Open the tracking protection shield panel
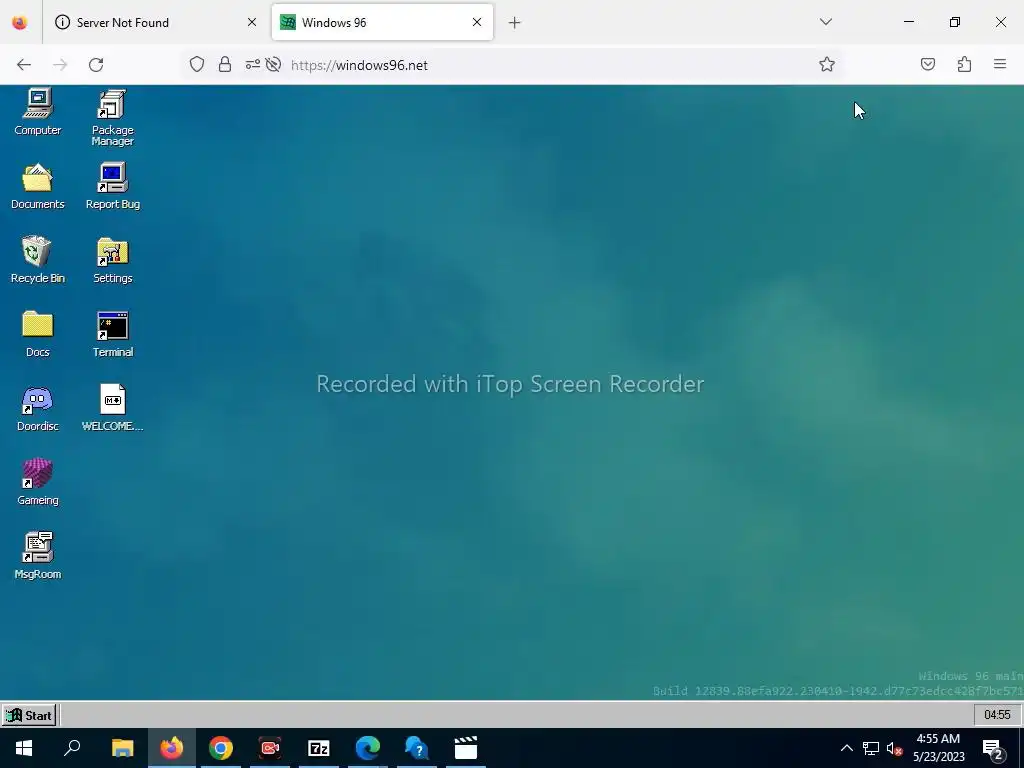 (197, 65)
